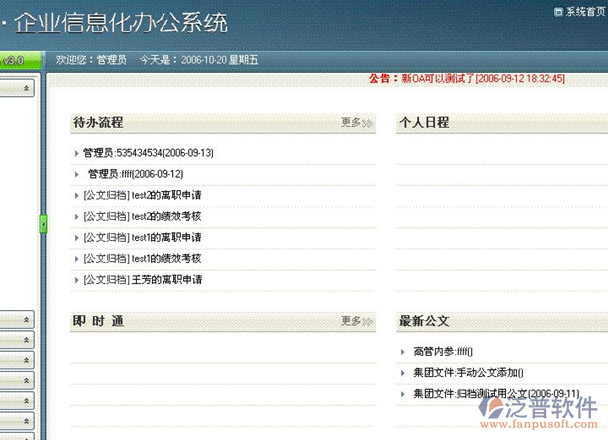Open 更多 in 待办流程 section

357,123
